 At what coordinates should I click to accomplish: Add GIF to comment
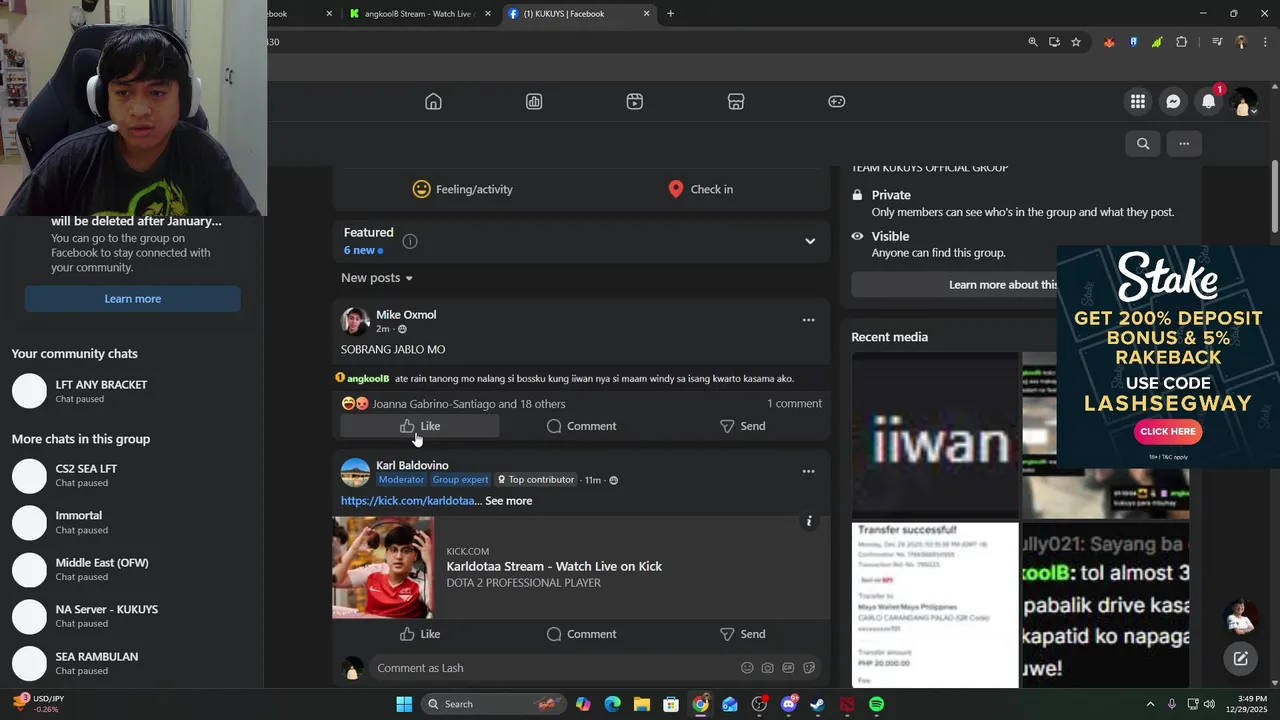(788, 668)
